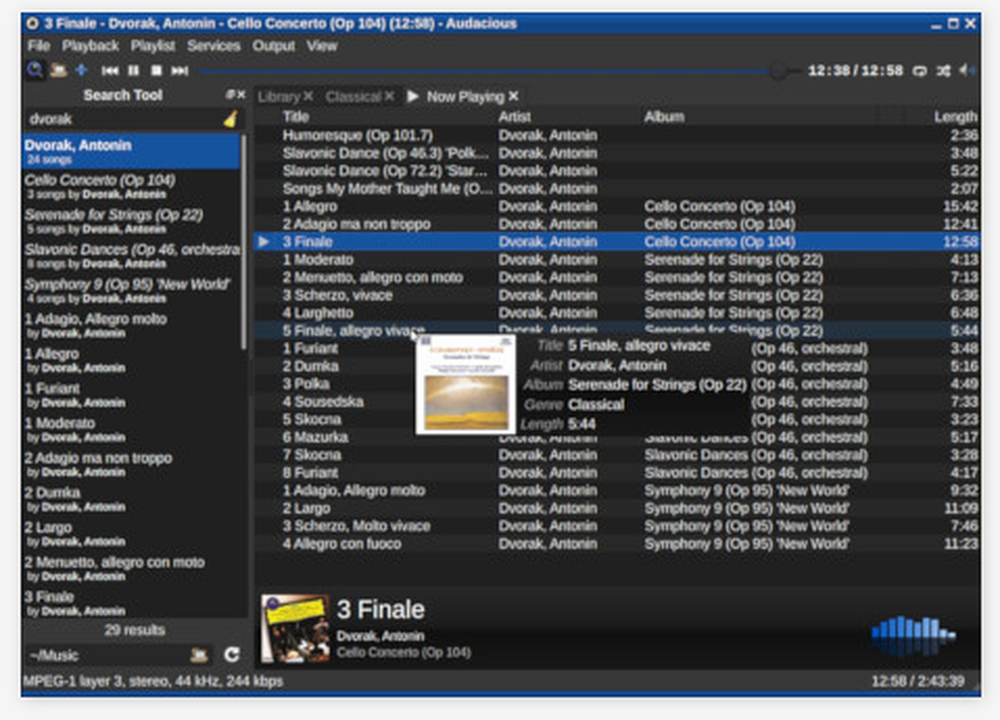The image size is (1000, 720).
Task: Click the volume speaker icon
Action: 966,70
